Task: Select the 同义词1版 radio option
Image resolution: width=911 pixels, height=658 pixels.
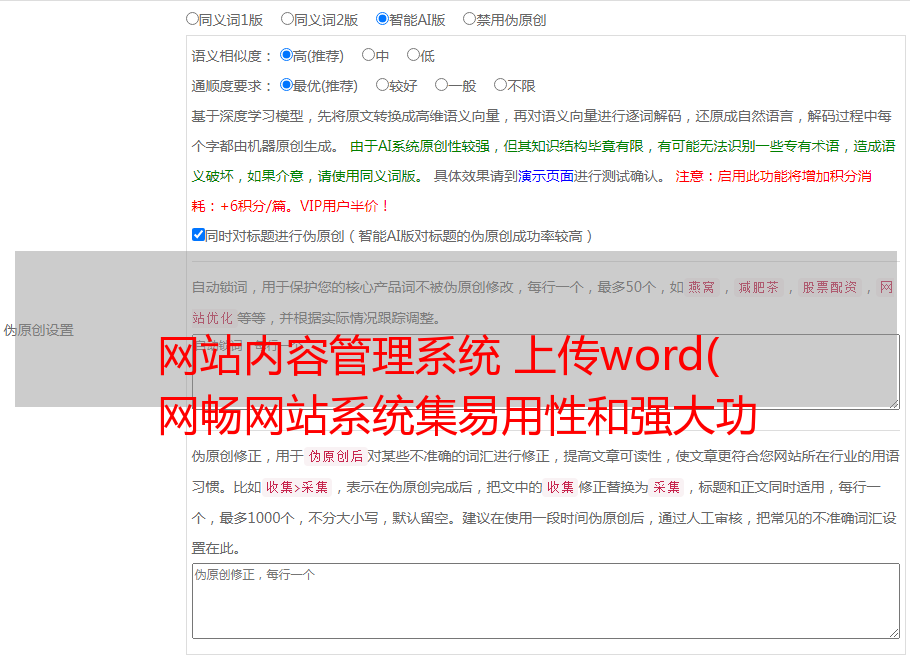Action: (x=192, y=19)
